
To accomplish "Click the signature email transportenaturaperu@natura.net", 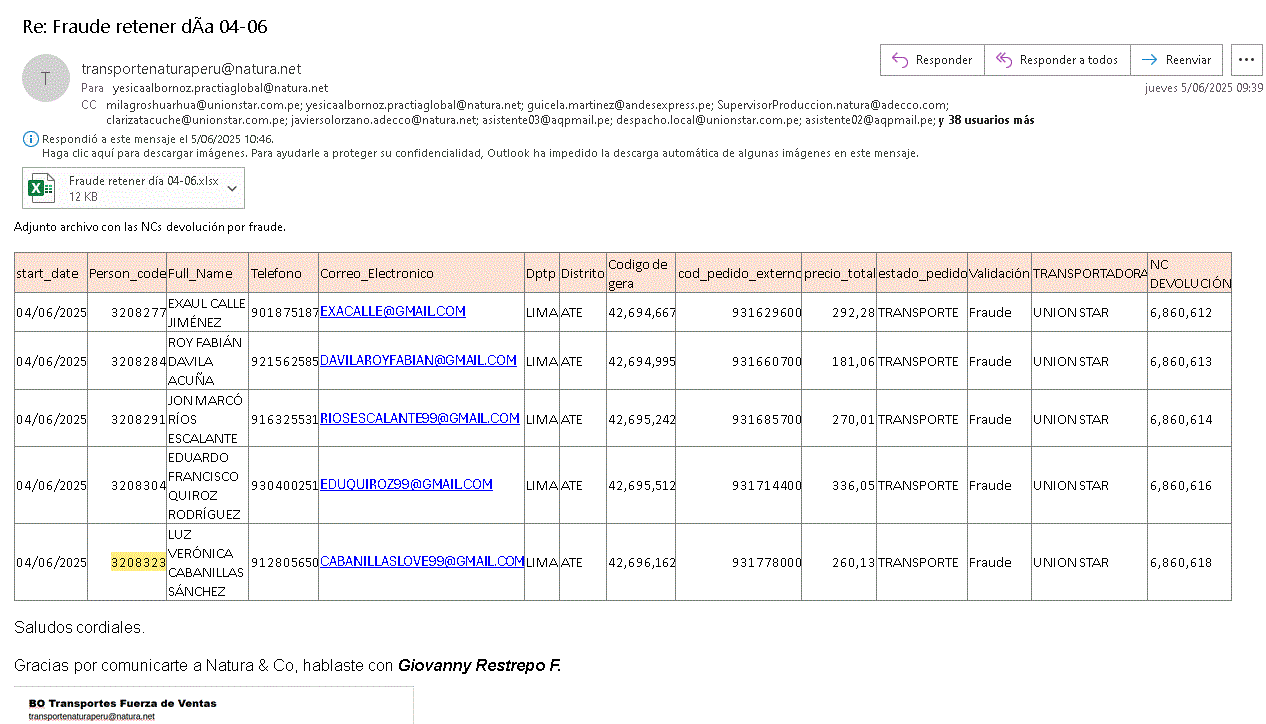I will [x=92, y=716].
